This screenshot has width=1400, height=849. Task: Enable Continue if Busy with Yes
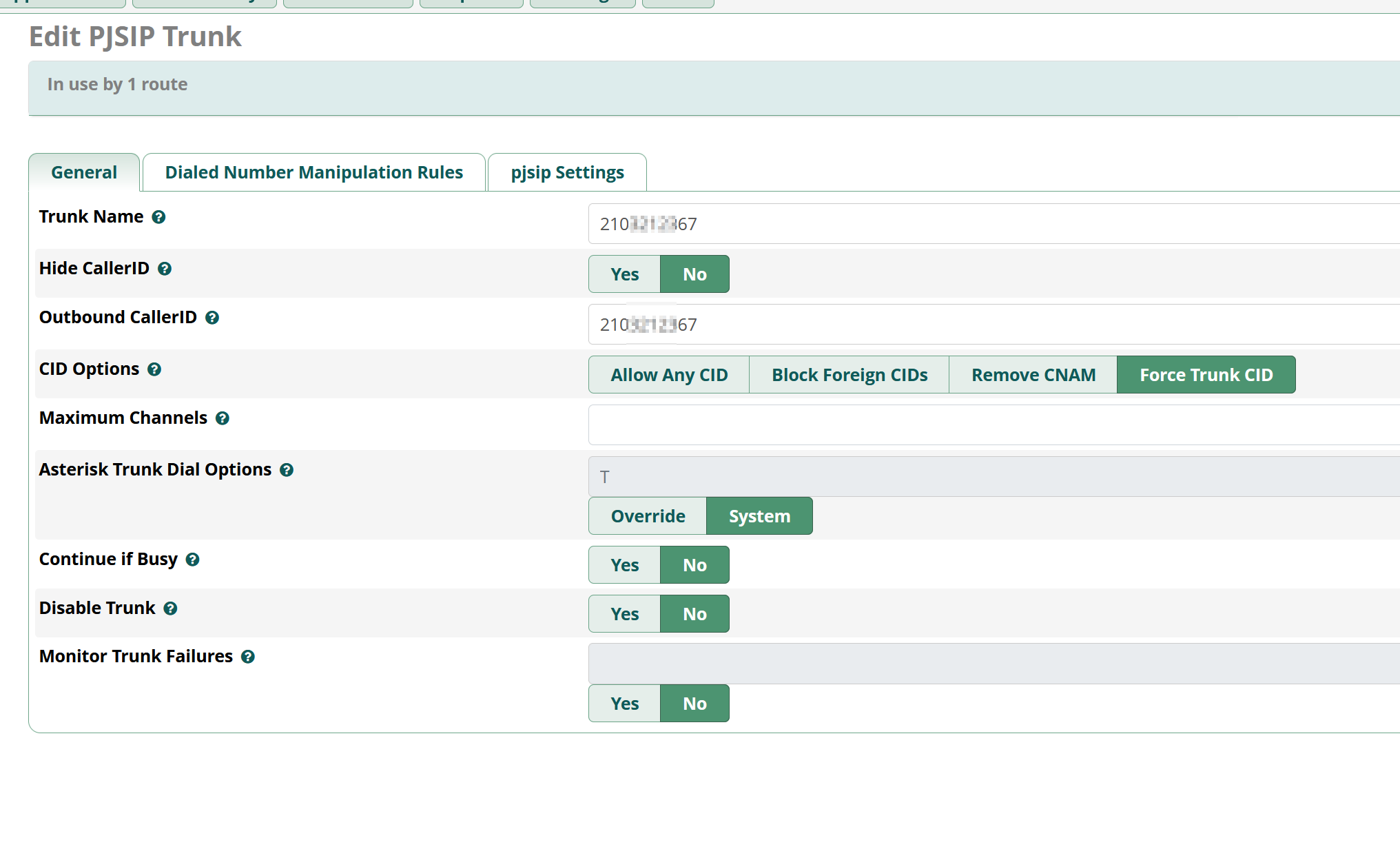click(x=624, y=565)
